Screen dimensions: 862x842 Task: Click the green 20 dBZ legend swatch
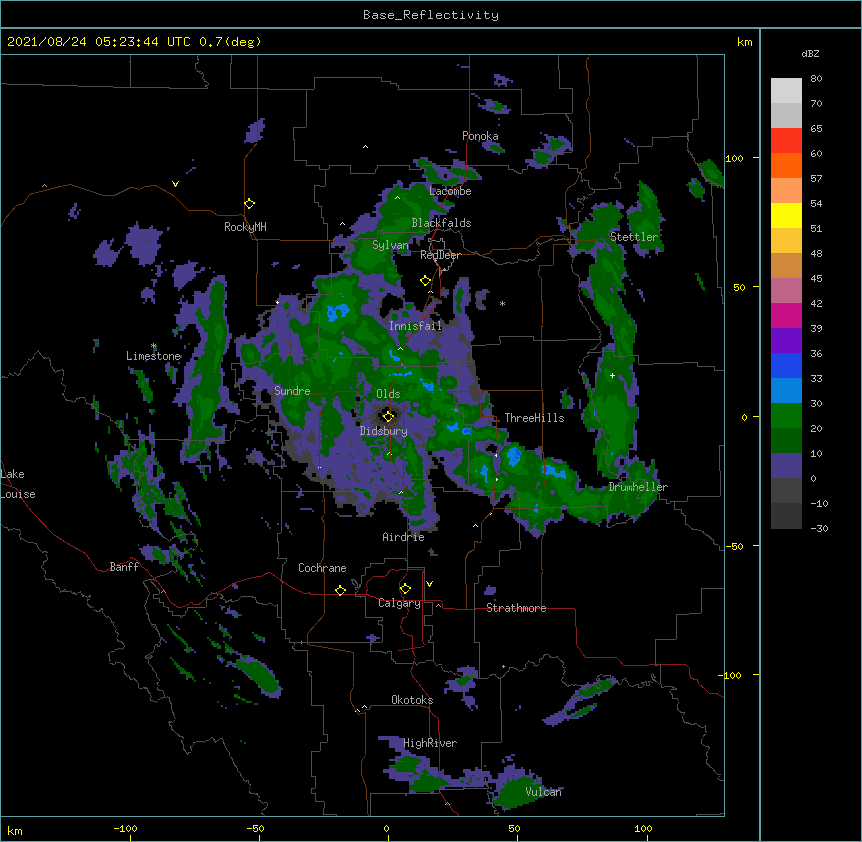click(786, 416)
